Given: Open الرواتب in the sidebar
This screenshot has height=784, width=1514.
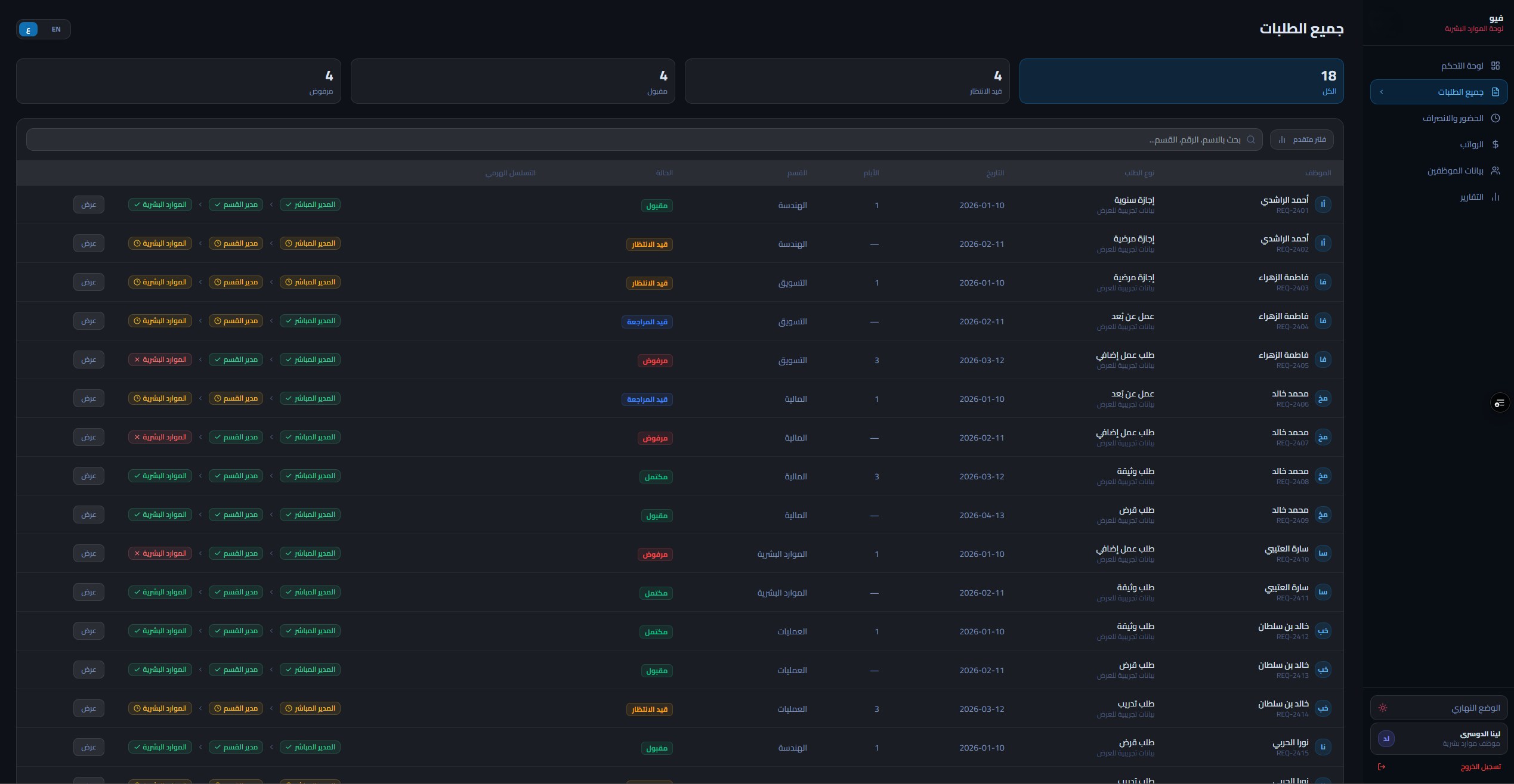Looking at the screenshot, I should [1439, 144].
